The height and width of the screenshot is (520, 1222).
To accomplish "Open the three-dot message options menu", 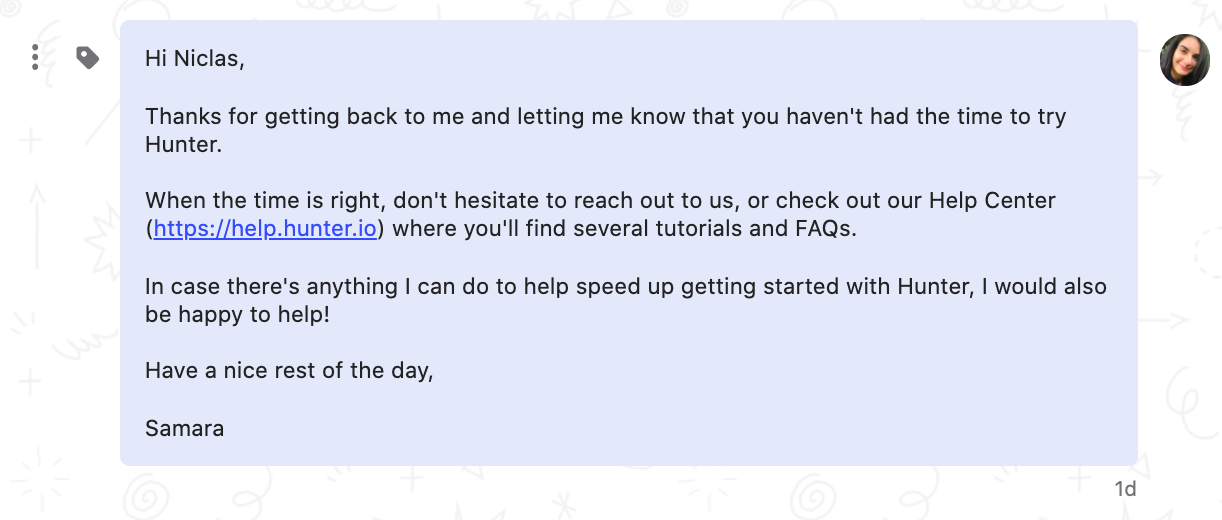I will [35, 58].
